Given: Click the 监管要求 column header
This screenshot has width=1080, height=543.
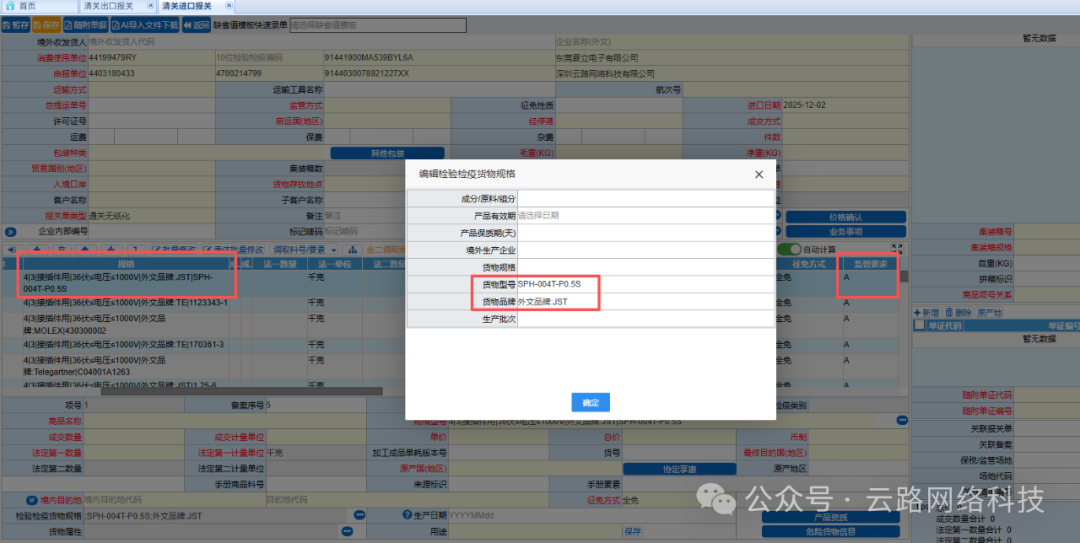Looking at the screenshot, I should pyautogui.click(x=870, y=264).
